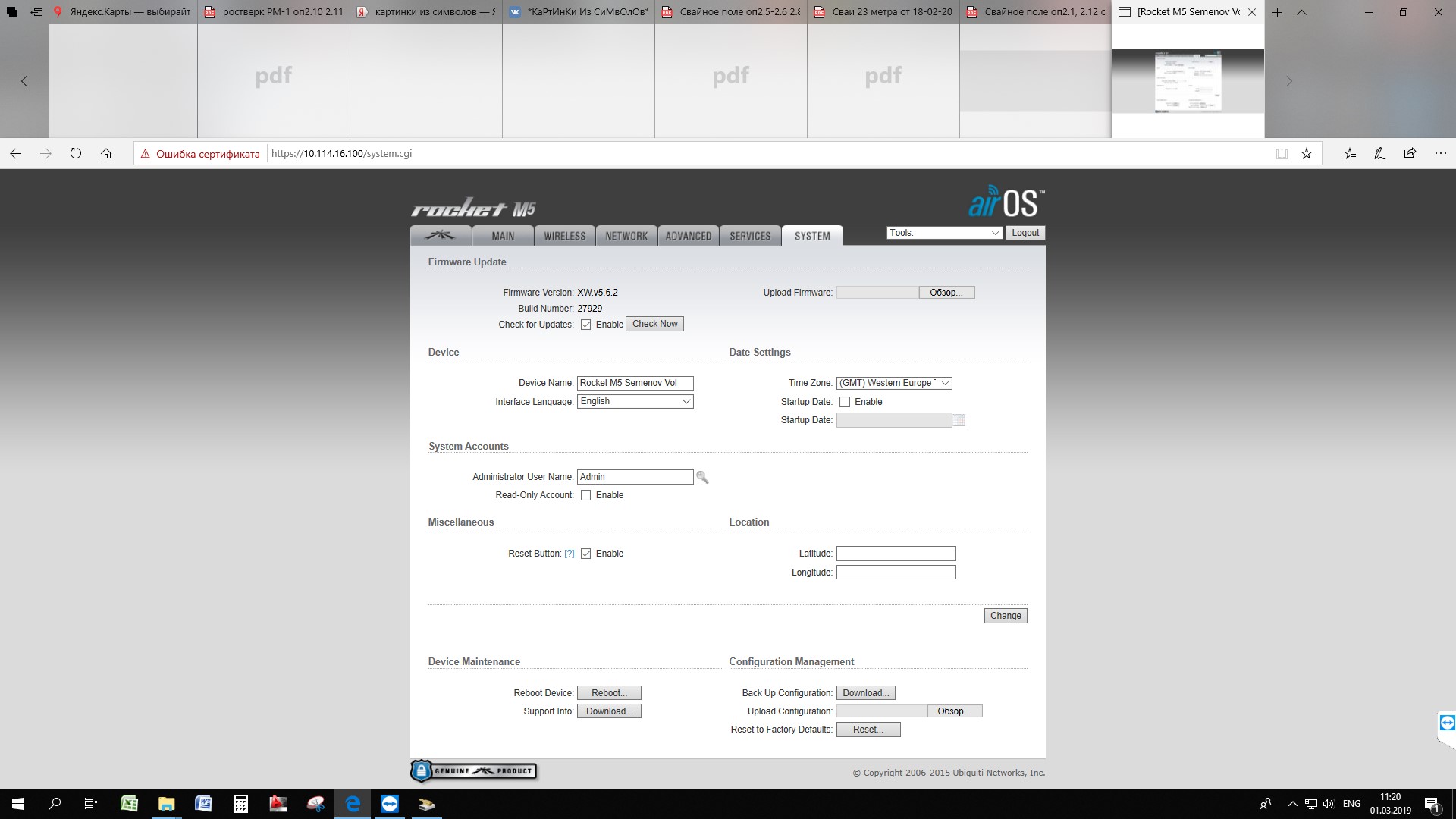
Task: Change ENG keyboard language indicator
Action: [1351, 804]
